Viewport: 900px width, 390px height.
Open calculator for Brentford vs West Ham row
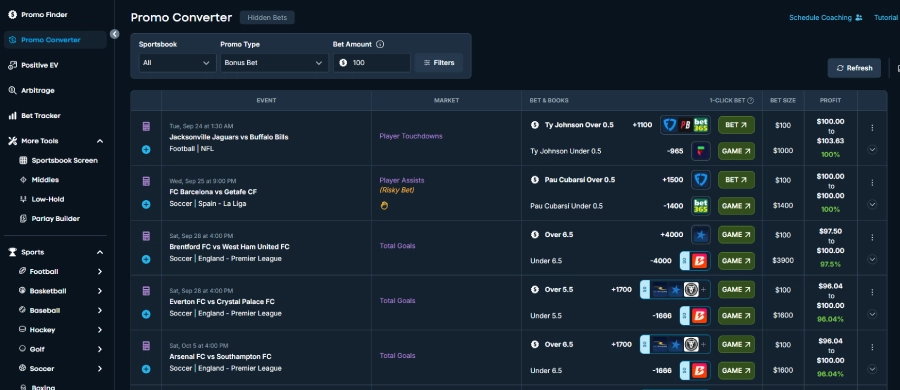click(x=146, y=236)
